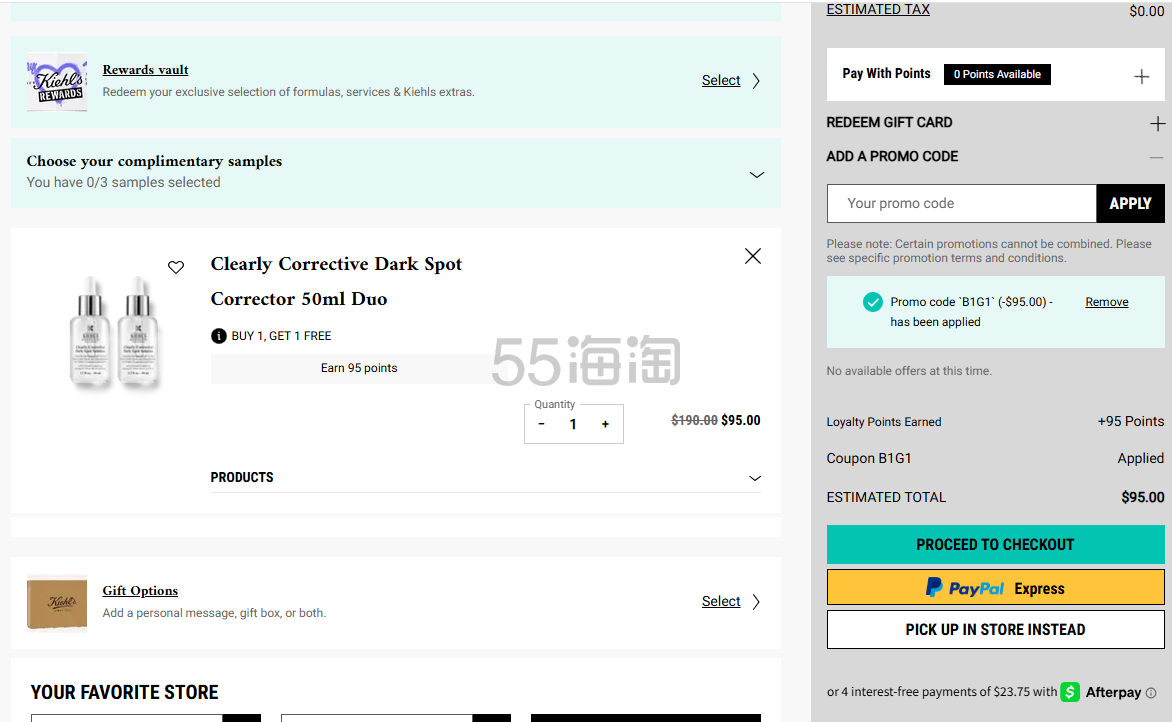Open Clearly Corrective Dark Spot Corrector title
This screenshot has width=1172, height=722.
336,281
